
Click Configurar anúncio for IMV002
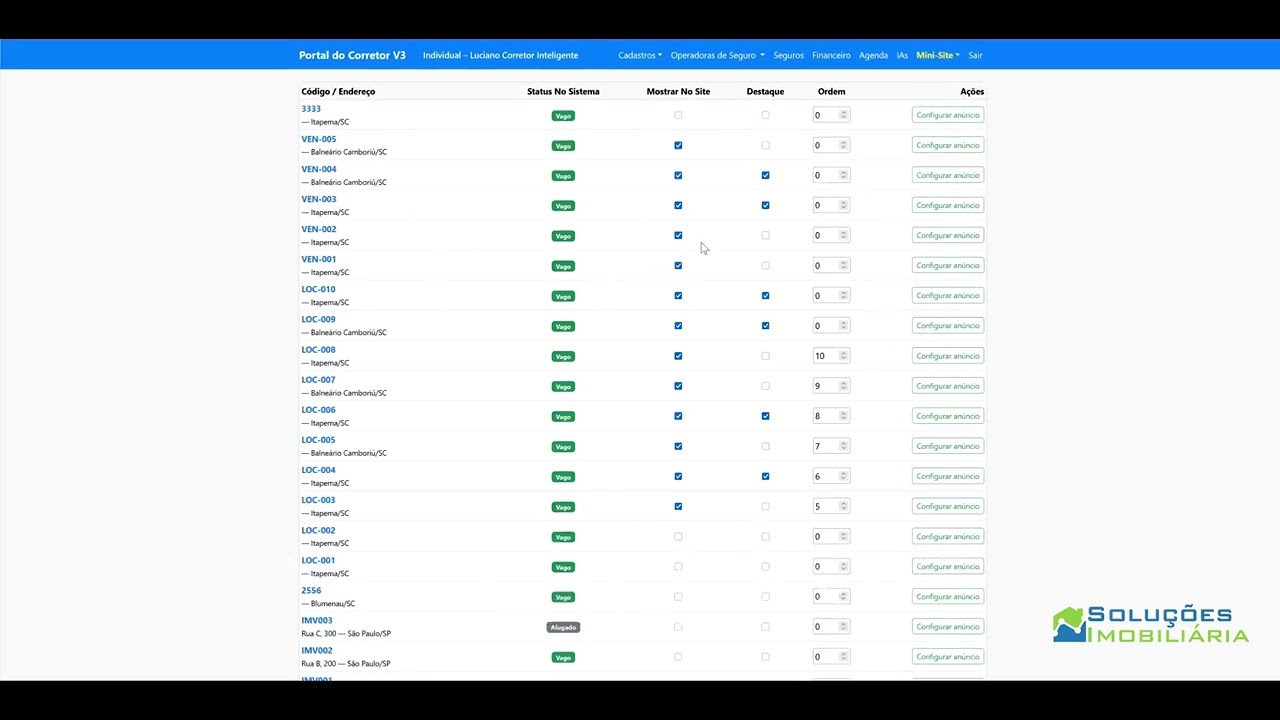[x=948, y=656]
